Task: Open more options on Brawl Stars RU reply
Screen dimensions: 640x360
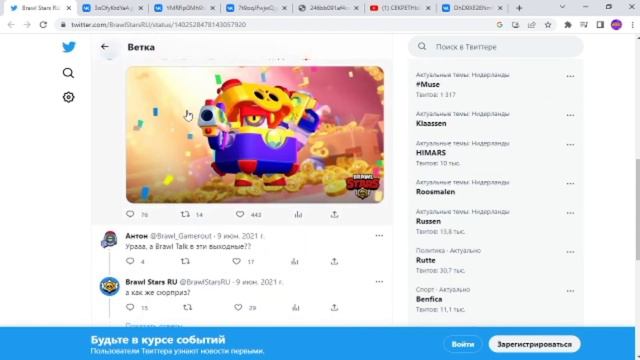Action: click(379, 282)
